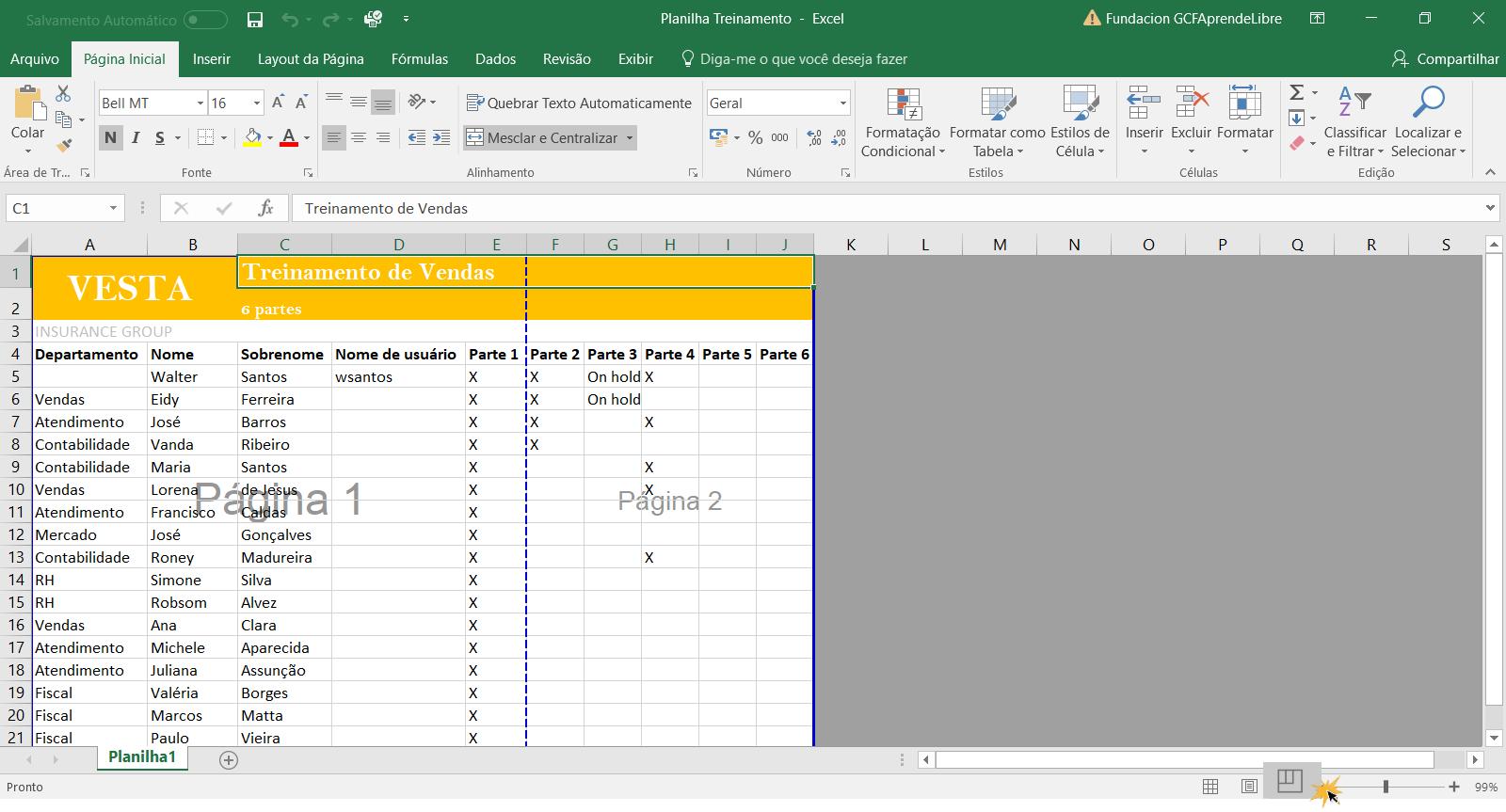Undo last action in quick access toolbar
This screenshot has width=1506, height=812.
coord(290,19)
